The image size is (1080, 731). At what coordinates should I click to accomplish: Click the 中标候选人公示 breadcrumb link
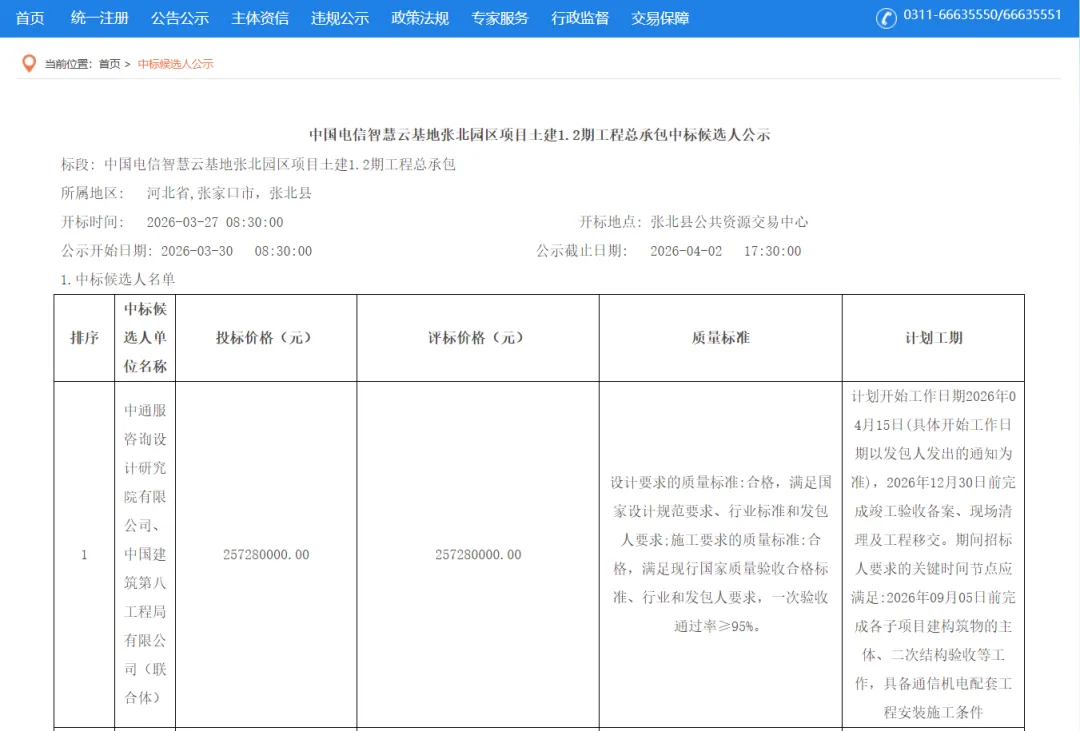(176, 64)
